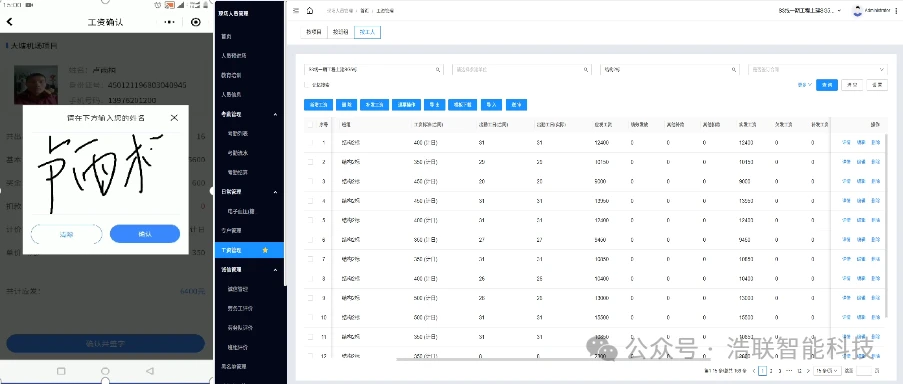Click the 导出 toolbar button
Viewport: 903px width, 384px height.
pos(434,105)
